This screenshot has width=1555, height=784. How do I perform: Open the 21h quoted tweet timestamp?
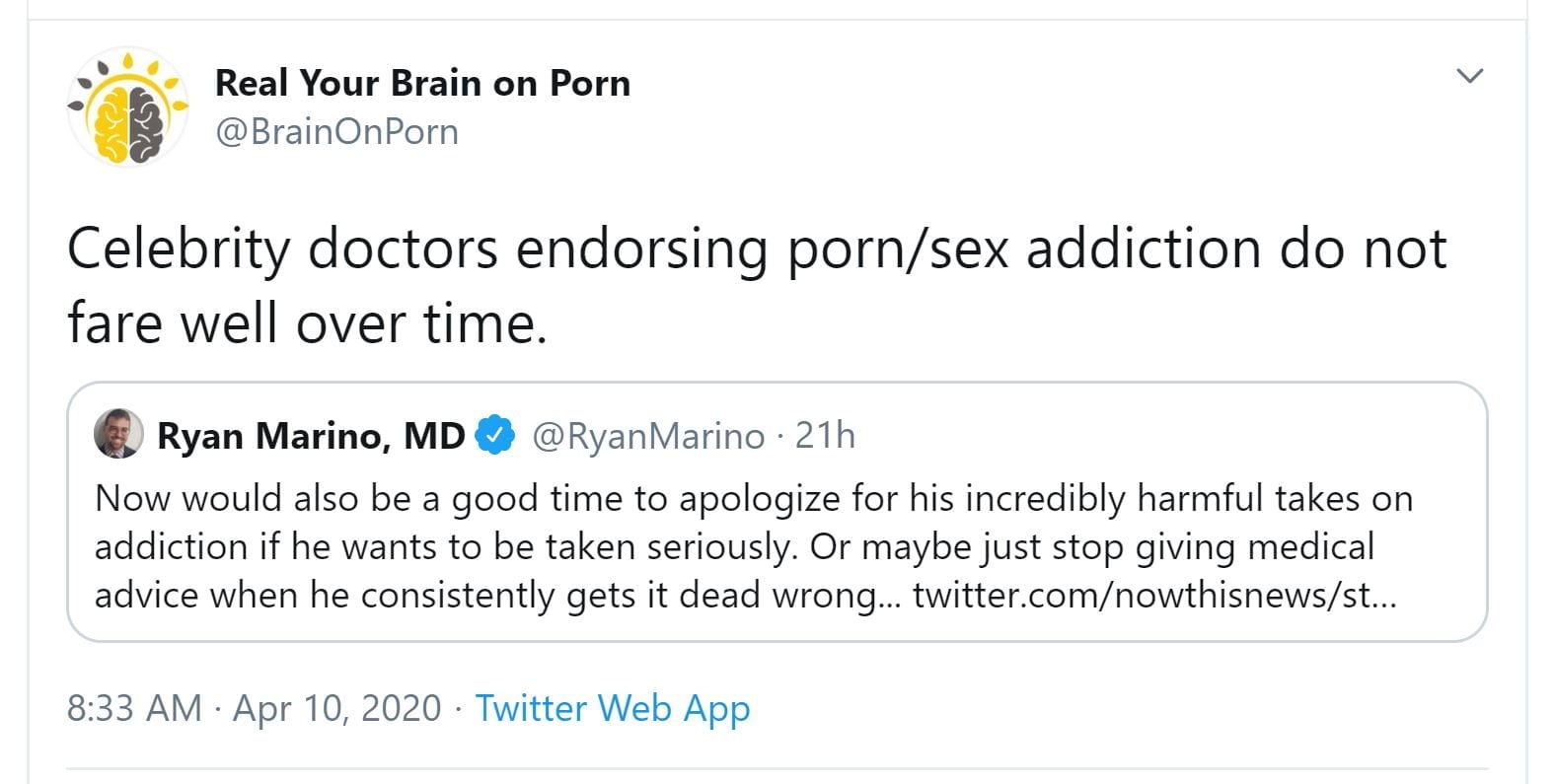[825, 435]
